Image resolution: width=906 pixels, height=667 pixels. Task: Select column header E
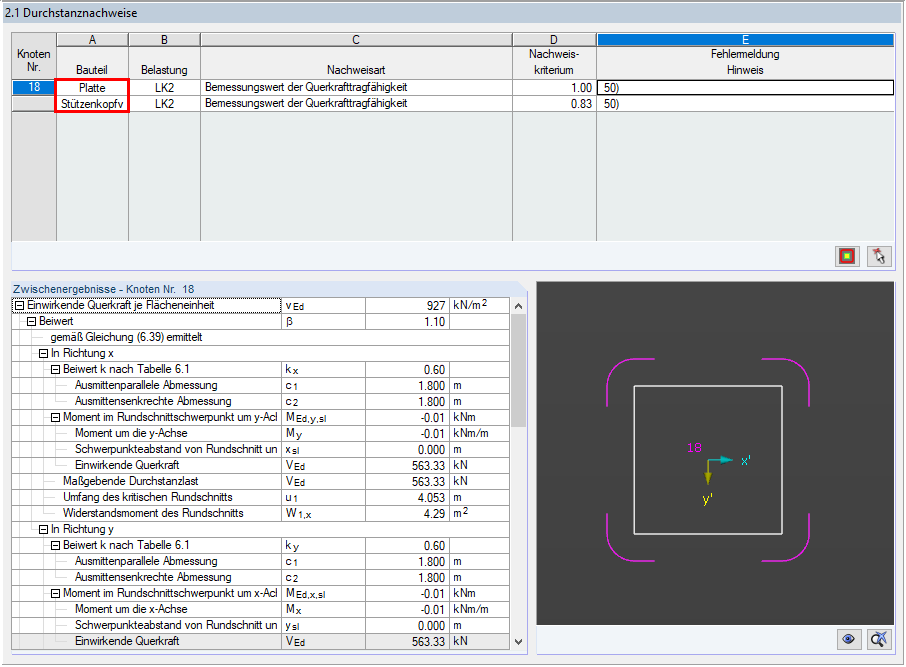745,40
